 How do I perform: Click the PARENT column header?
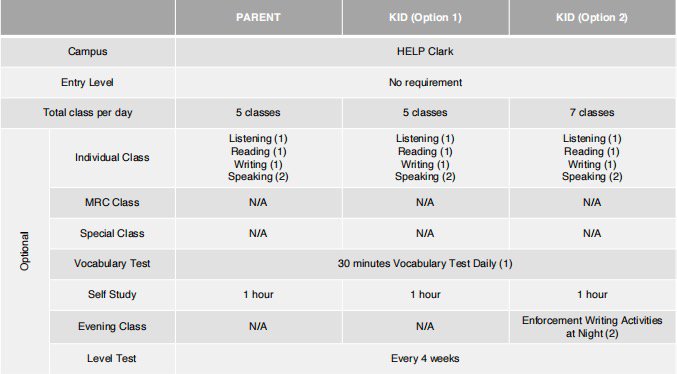pos(258,17)
